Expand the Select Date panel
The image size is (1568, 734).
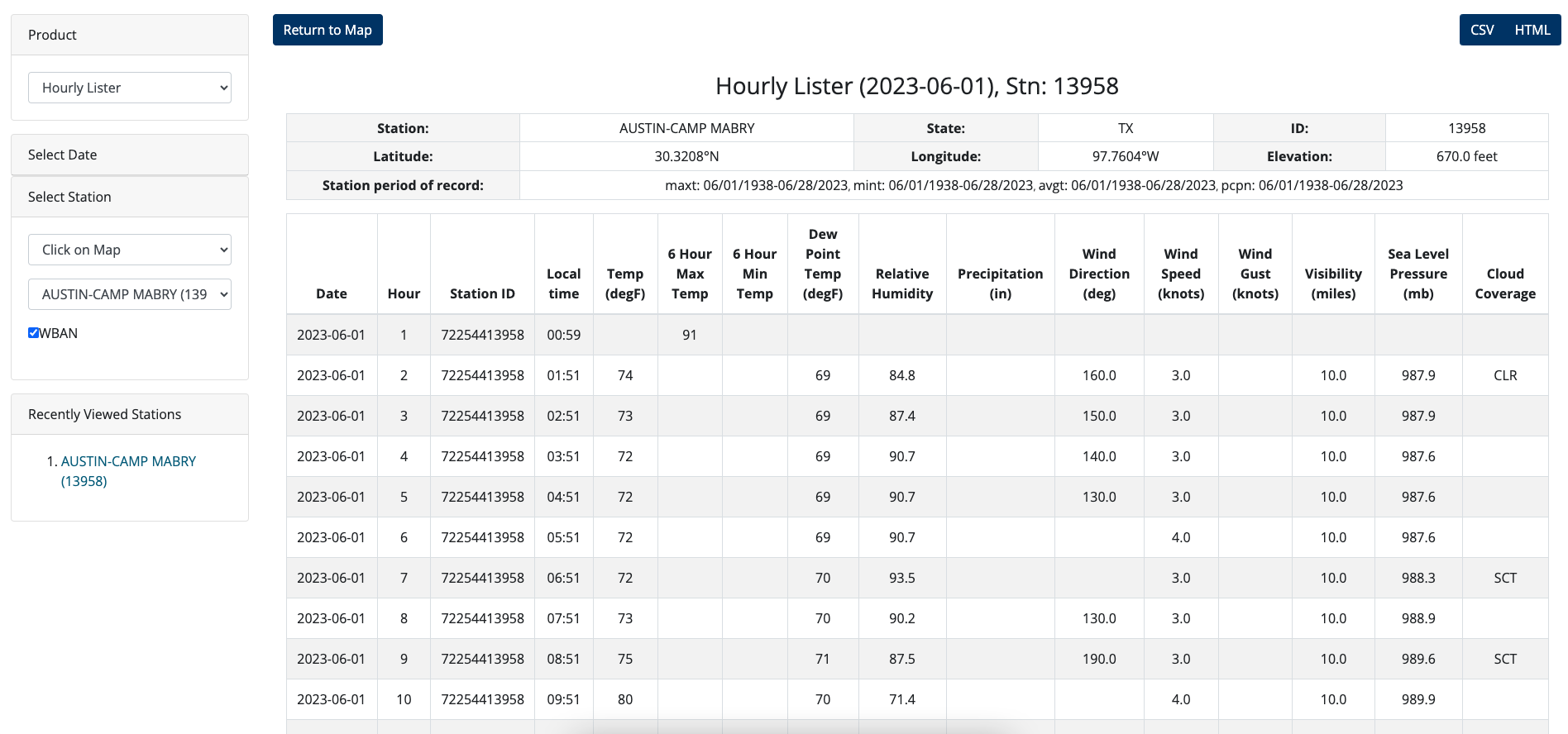(130, 155)
